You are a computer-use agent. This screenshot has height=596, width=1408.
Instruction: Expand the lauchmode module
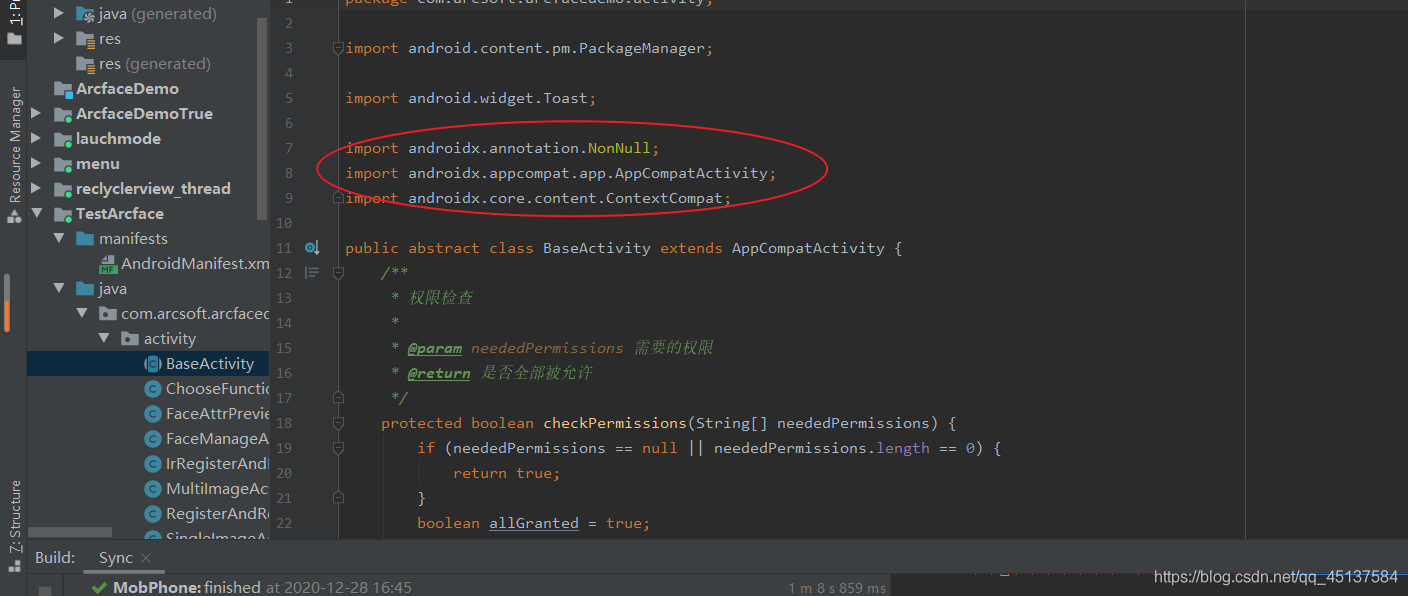pyautogui.click(x=36, y=138)
